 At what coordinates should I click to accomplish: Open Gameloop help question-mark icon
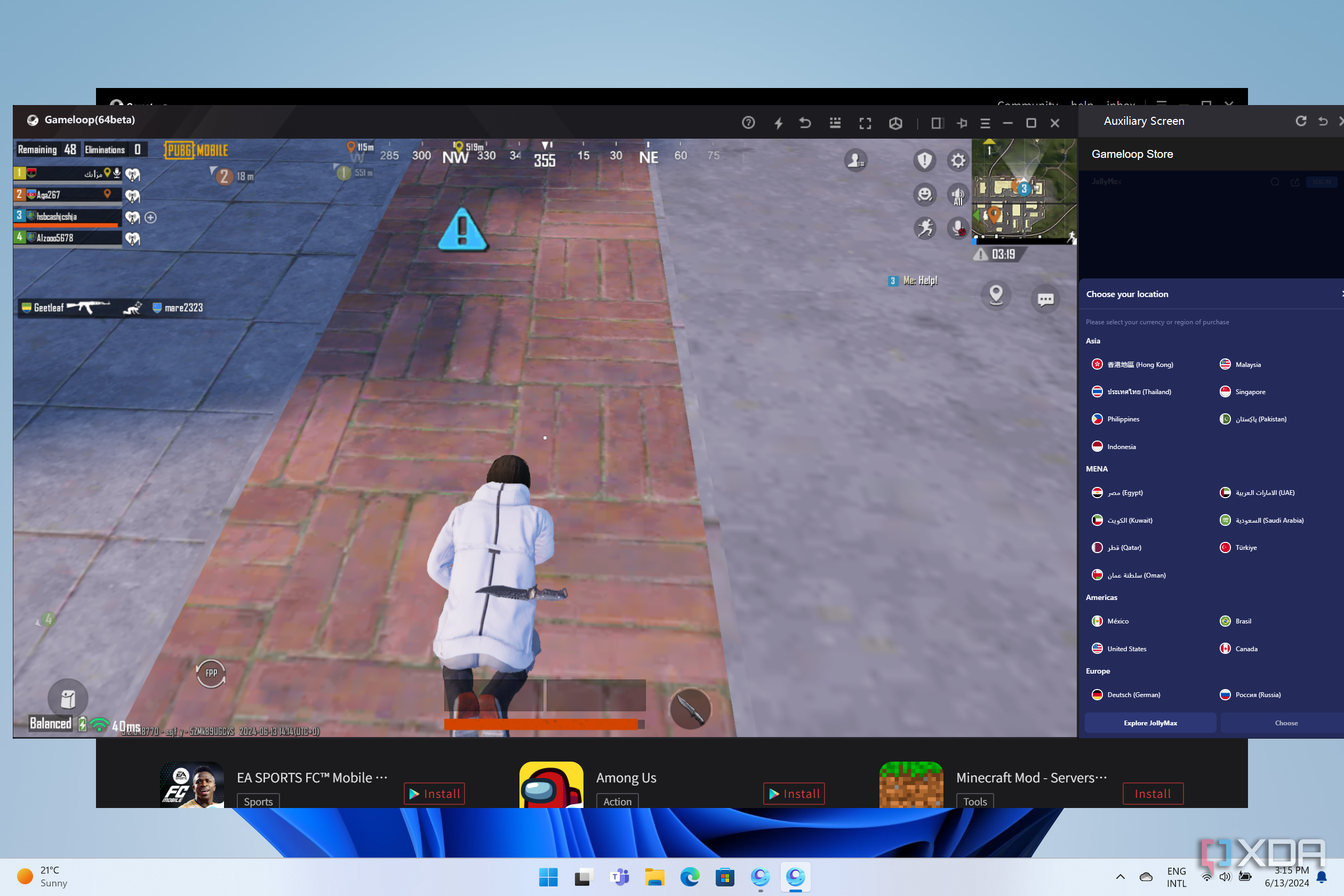coord(748,123)
